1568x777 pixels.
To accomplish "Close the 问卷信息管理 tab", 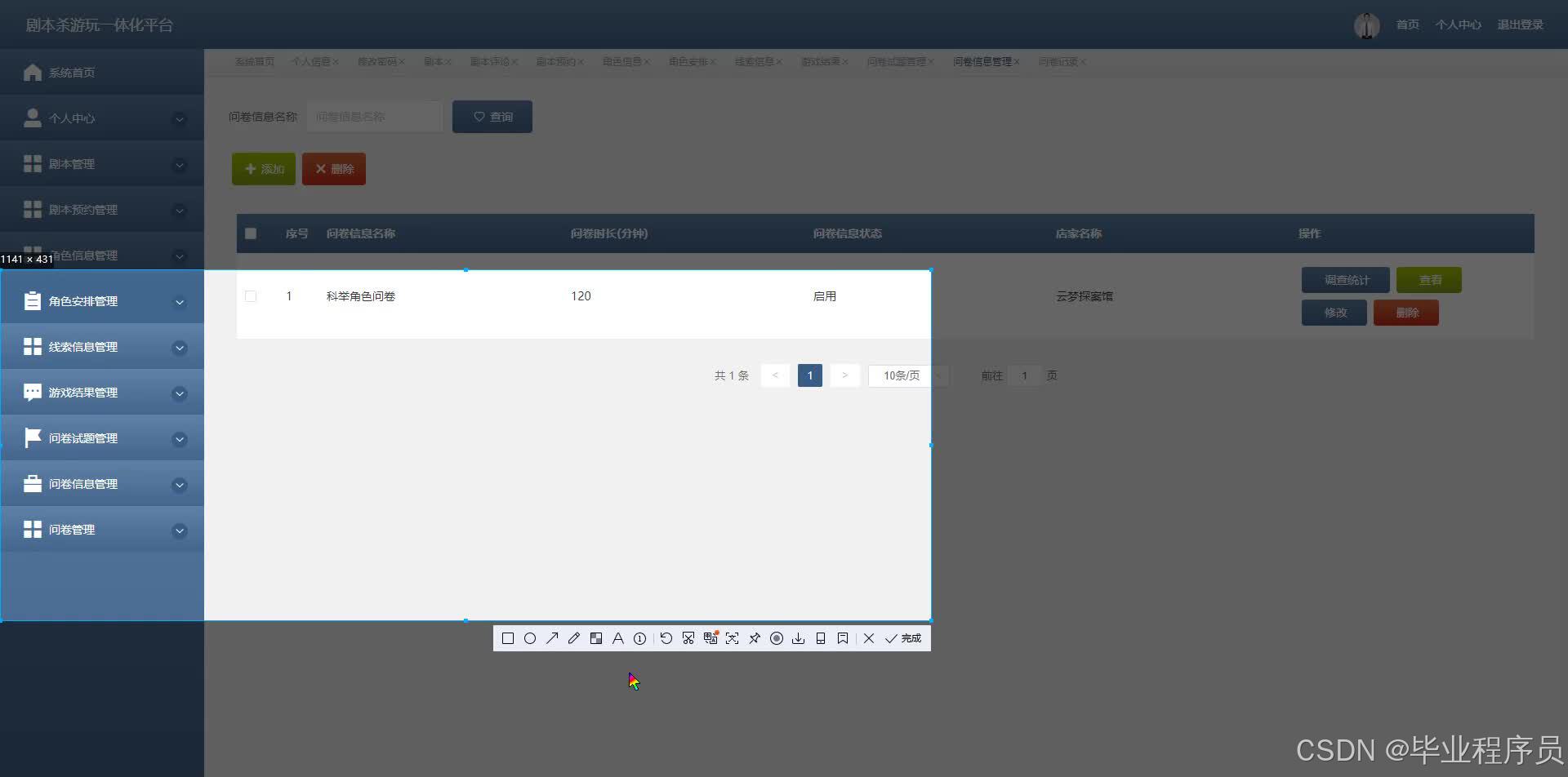I will tap(1017, 62).
